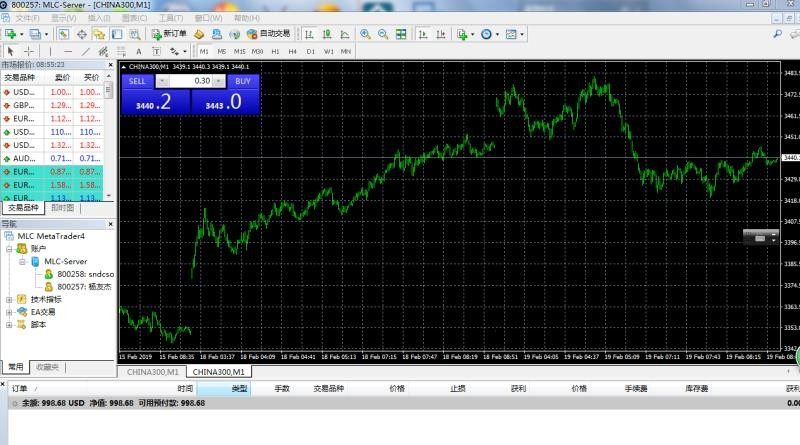Viewport: 800px width, 445px height.
Task: Select the crosshair cursor tool
Action: tap(29, 51)
